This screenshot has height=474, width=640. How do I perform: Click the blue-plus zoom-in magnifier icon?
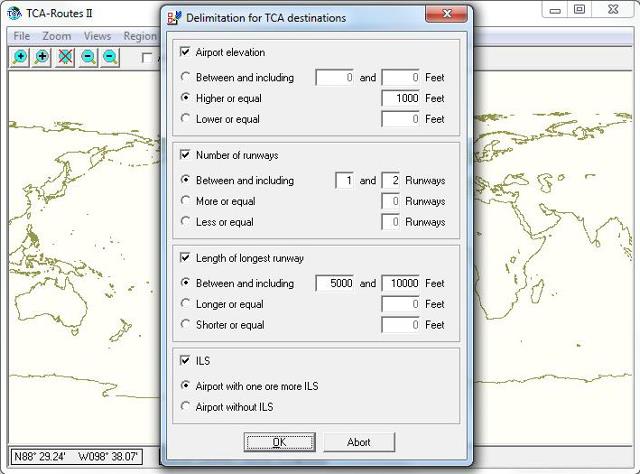[x=20, y=57]
